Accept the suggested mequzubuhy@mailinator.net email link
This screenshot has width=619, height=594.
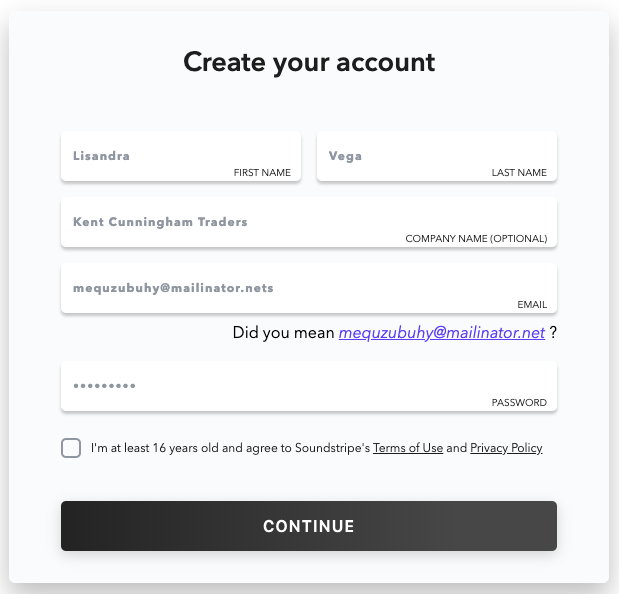442,333
